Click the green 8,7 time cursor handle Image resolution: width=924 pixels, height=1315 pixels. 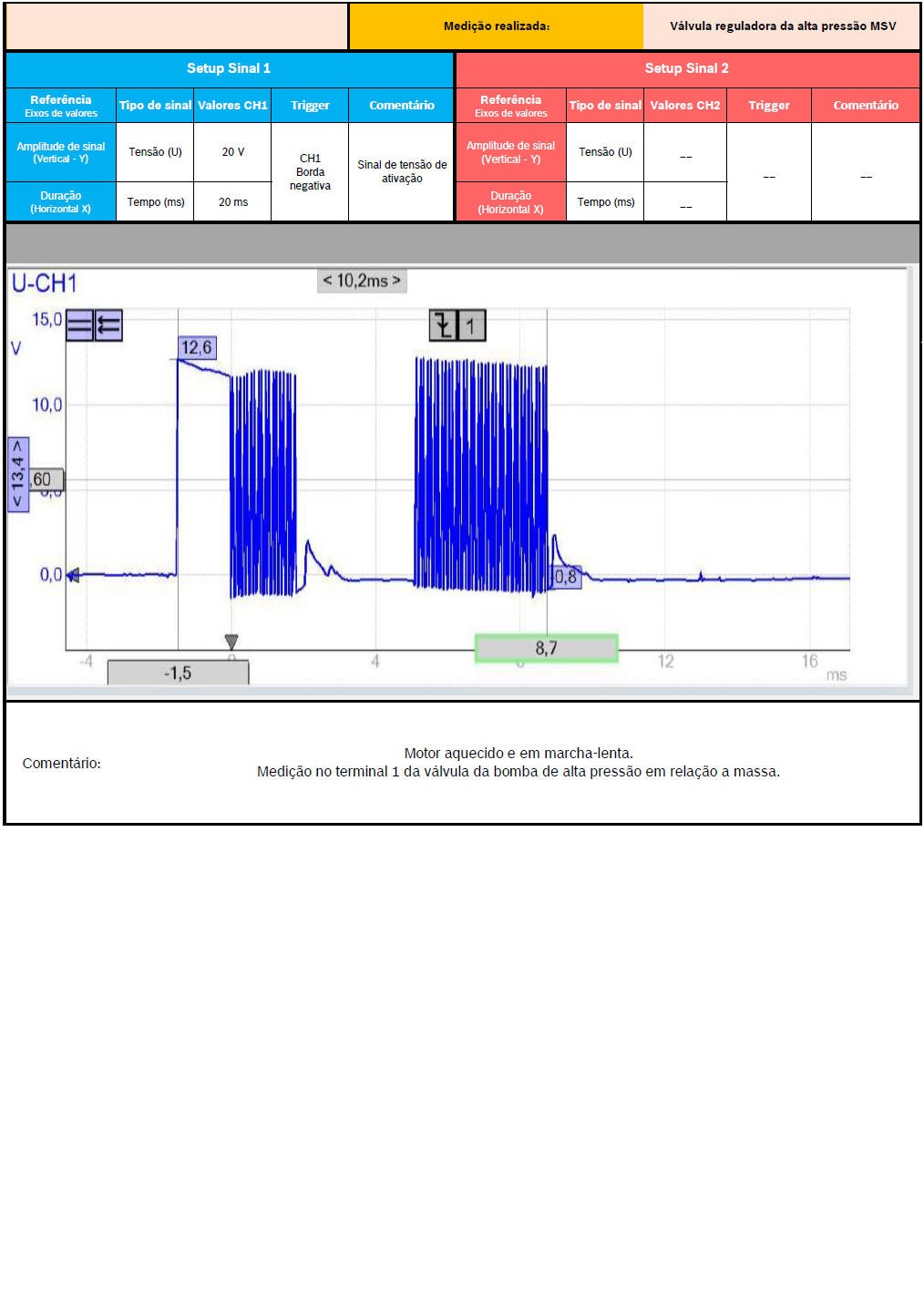point(546,648)
